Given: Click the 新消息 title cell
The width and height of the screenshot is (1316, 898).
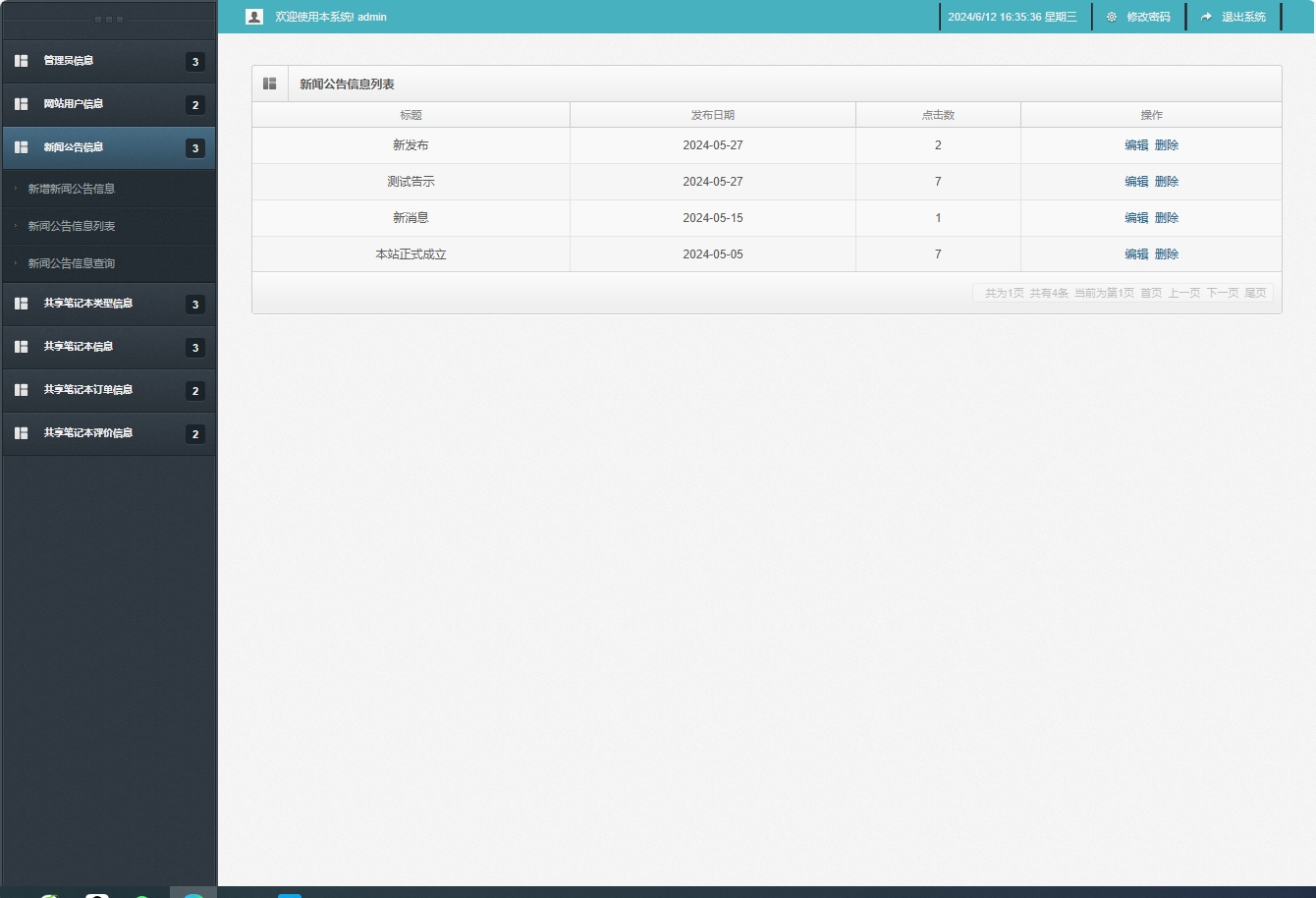Looking at the screenshot, I should click(411, 218).
